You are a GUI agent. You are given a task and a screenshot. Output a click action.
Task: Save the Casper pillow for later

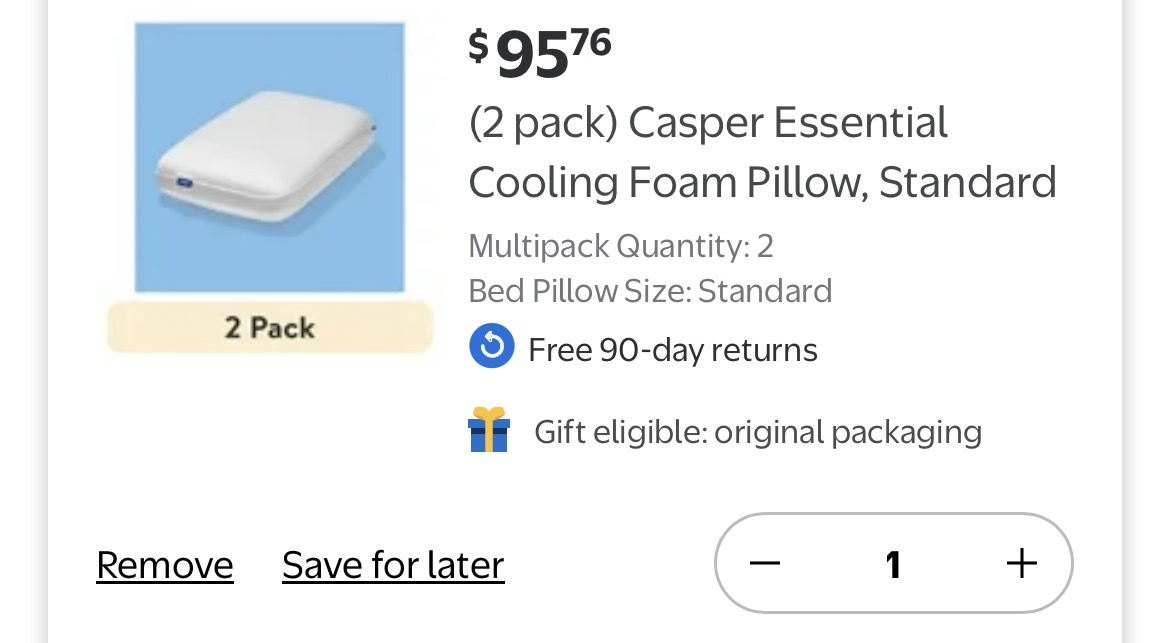point(393,566)
